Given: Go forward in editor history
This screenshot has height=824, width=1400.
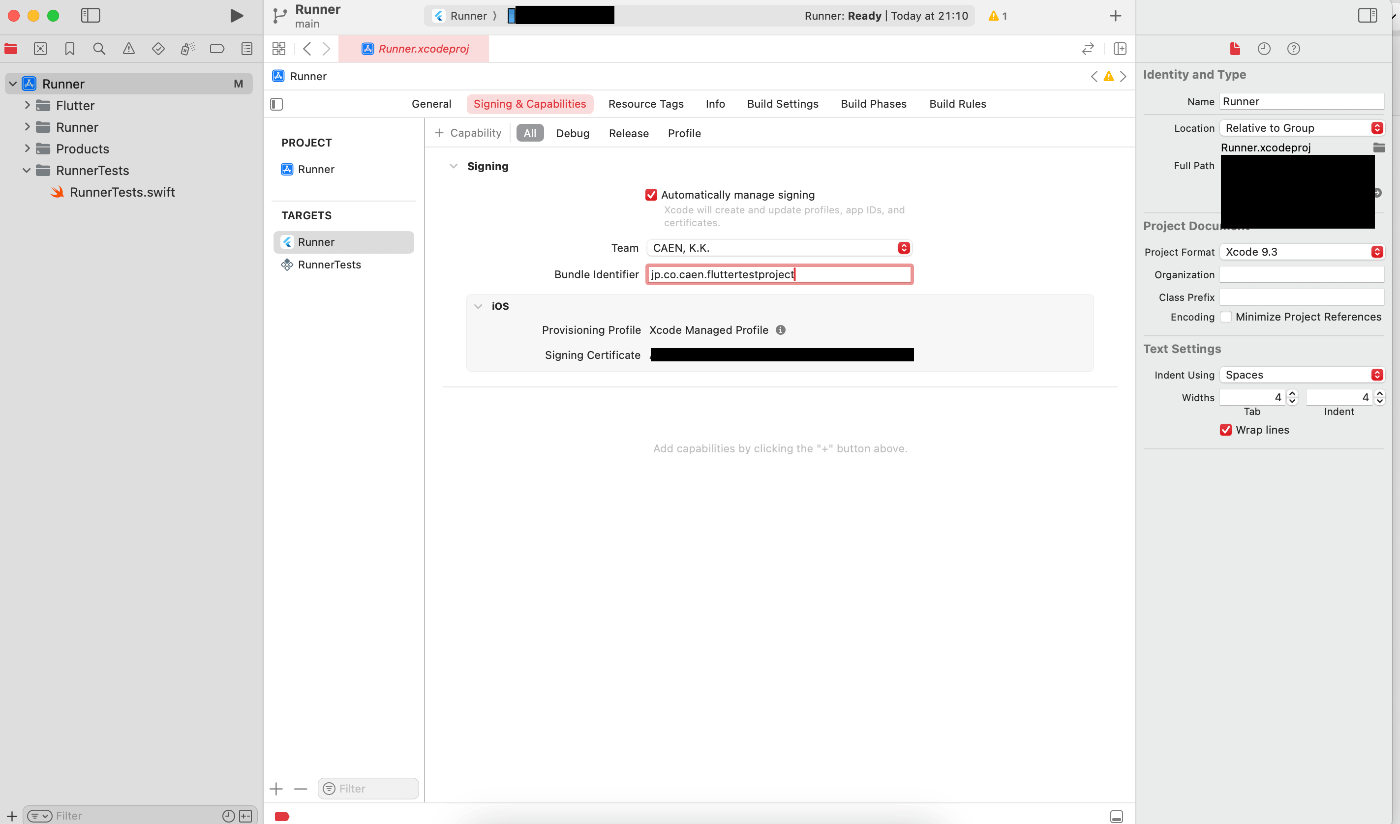Looking at the screenshot, I should [x=326, y=48].
